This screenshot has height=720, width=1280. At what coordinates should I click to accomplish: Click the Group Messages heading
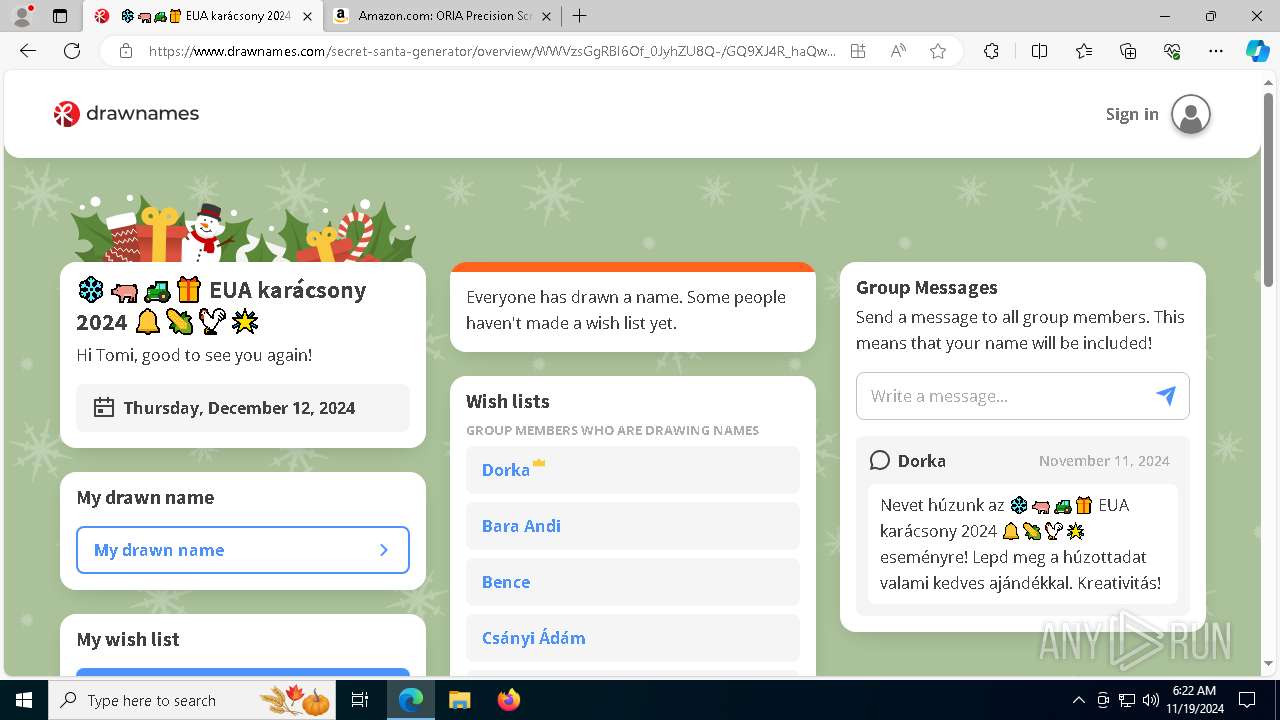(x=927, y=287)
